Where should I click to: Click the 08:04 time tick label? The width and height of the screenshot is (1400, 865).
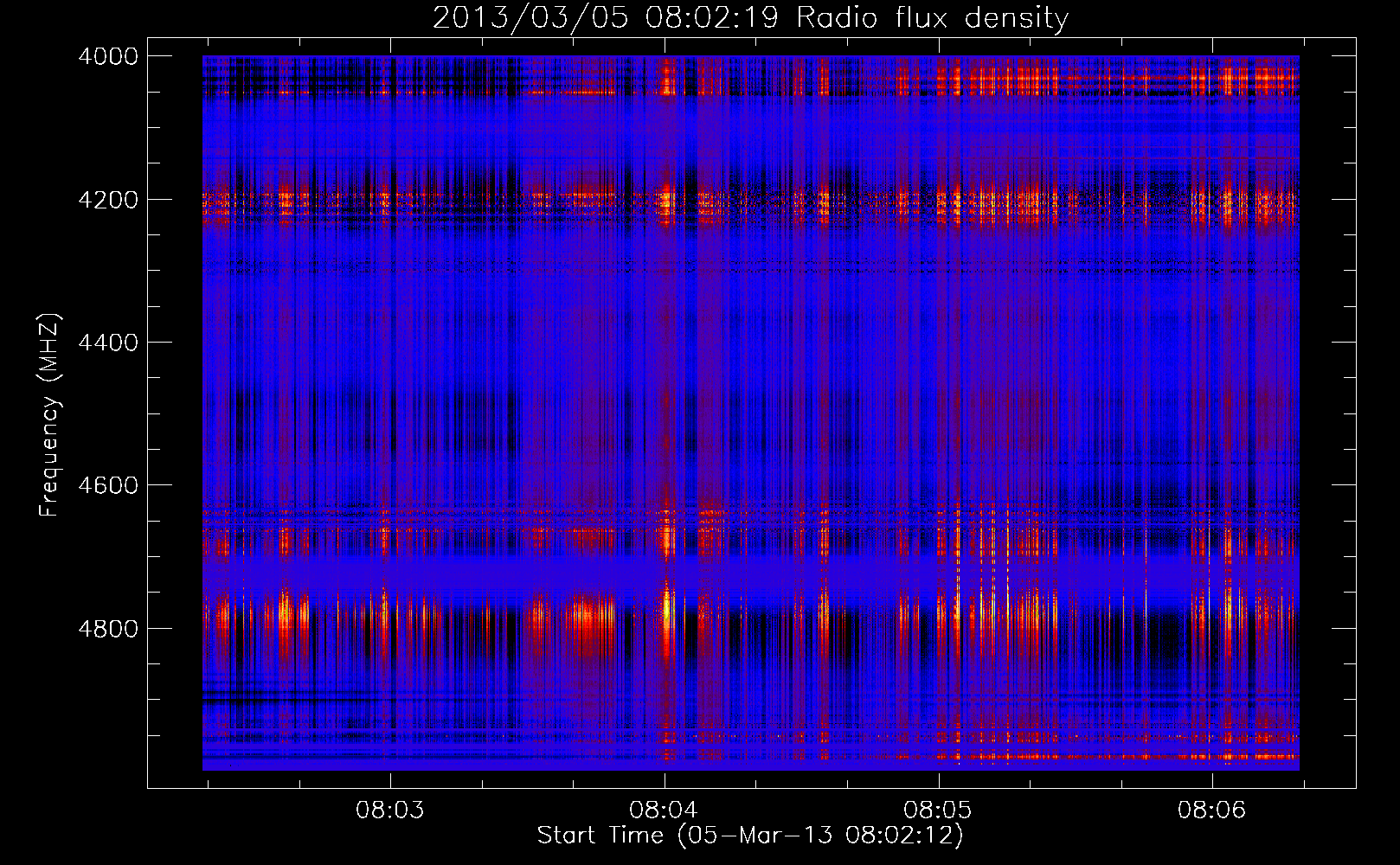click(x=664, y=810)
